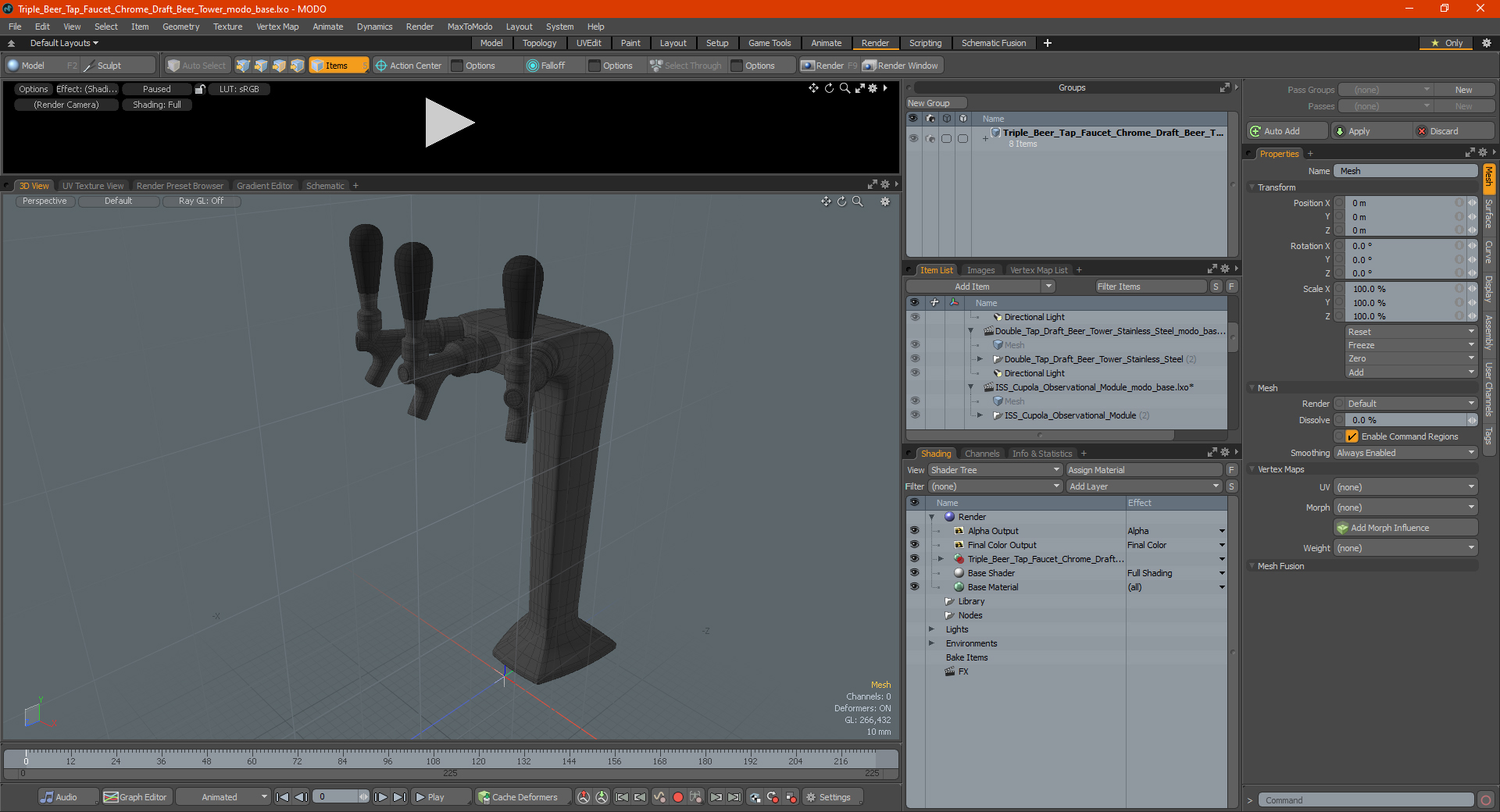This screenshot has height=812, width=1500.
Task: Click the Freeze transform button
Action: tap(1411, 345)
